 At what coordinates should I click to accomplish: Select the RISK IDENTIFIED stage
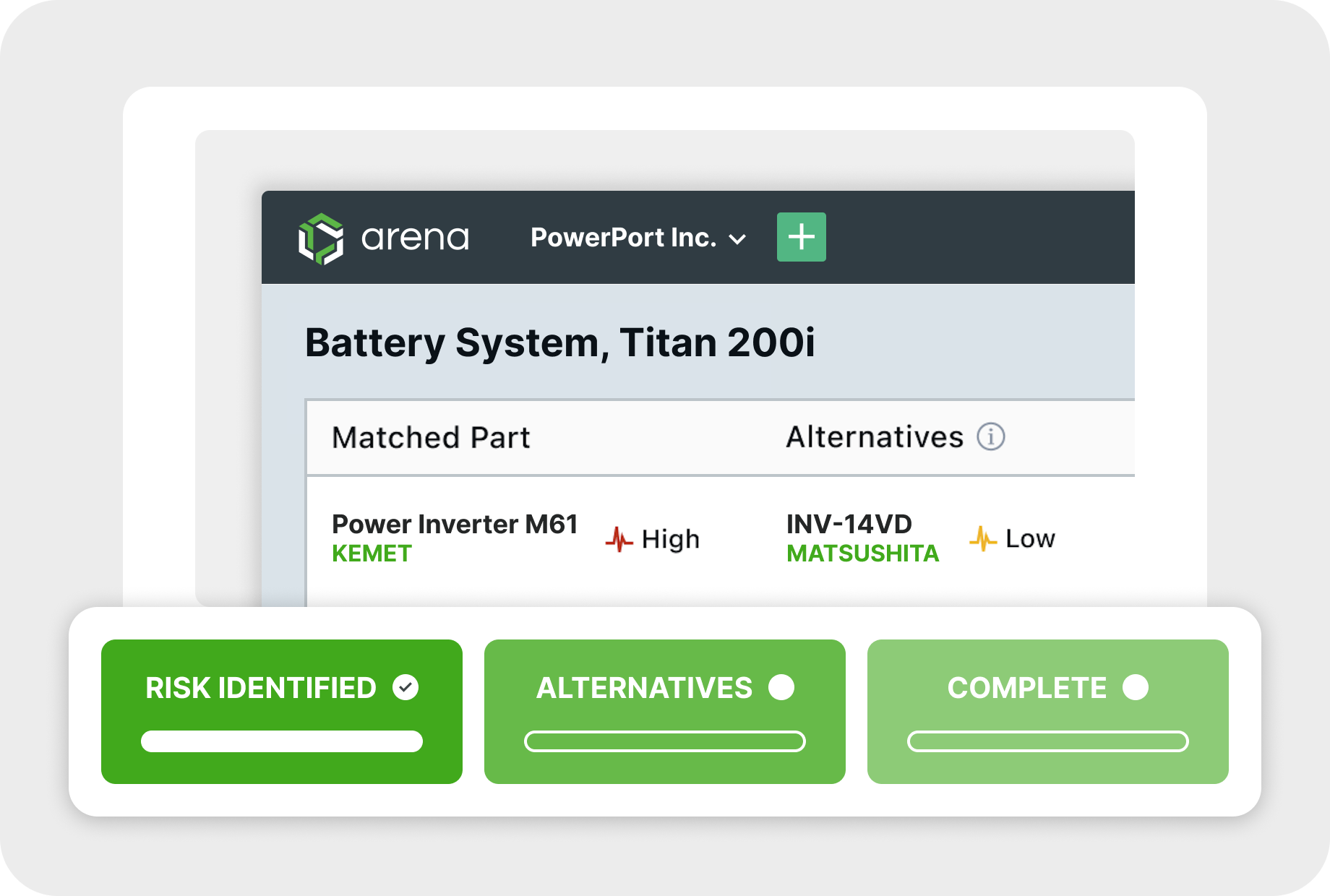(x=281, y=712)
